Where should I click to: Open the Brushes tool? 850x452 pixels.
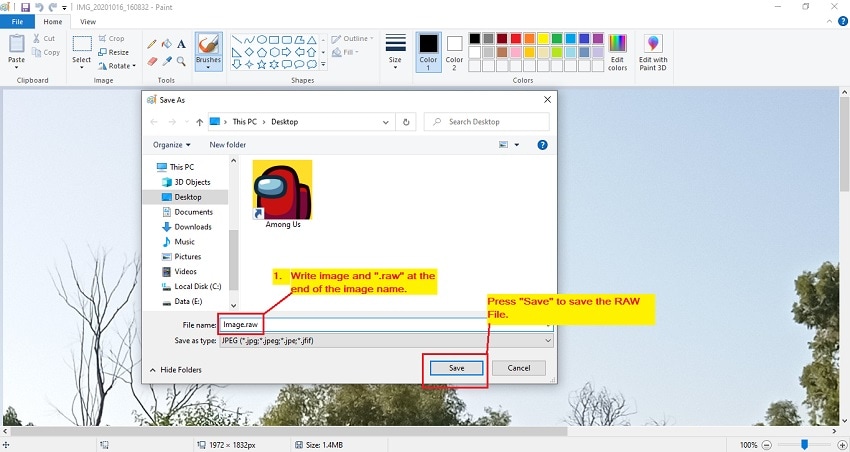(209, 50)
